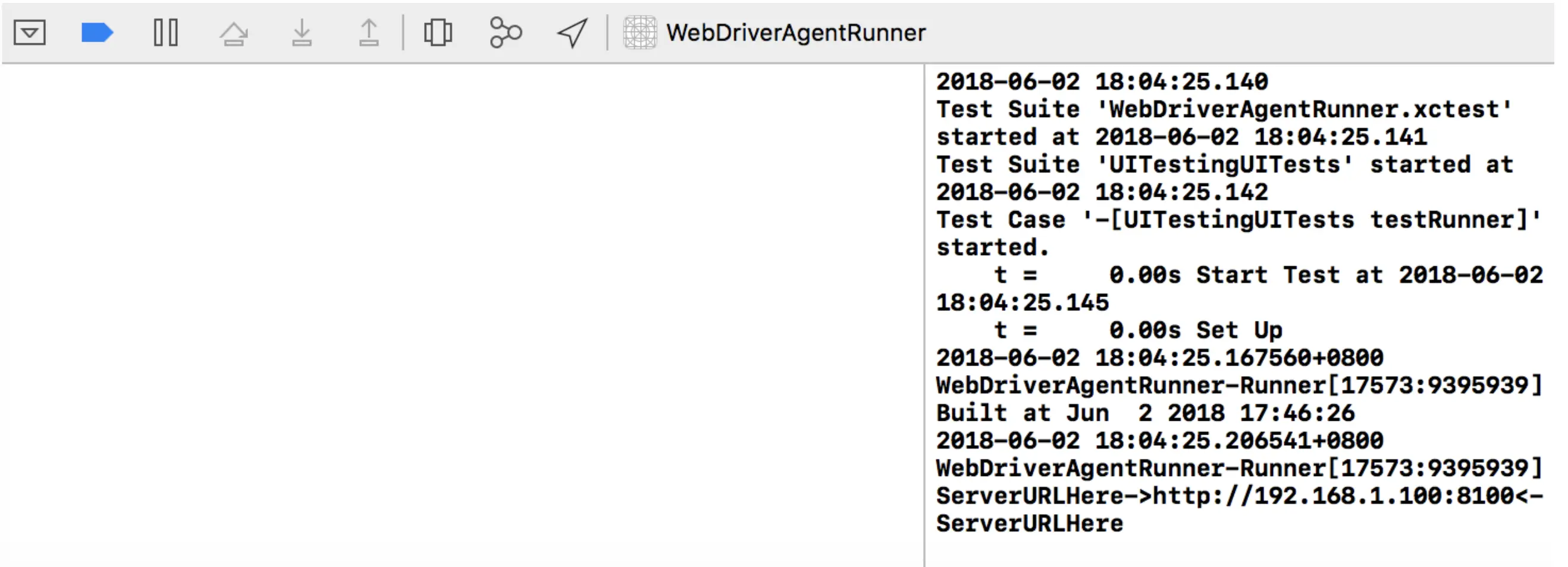1568x567 pixels.
Task: Click the 'UITestingUITests' Test Suite started line
Action: (1224, 165)
